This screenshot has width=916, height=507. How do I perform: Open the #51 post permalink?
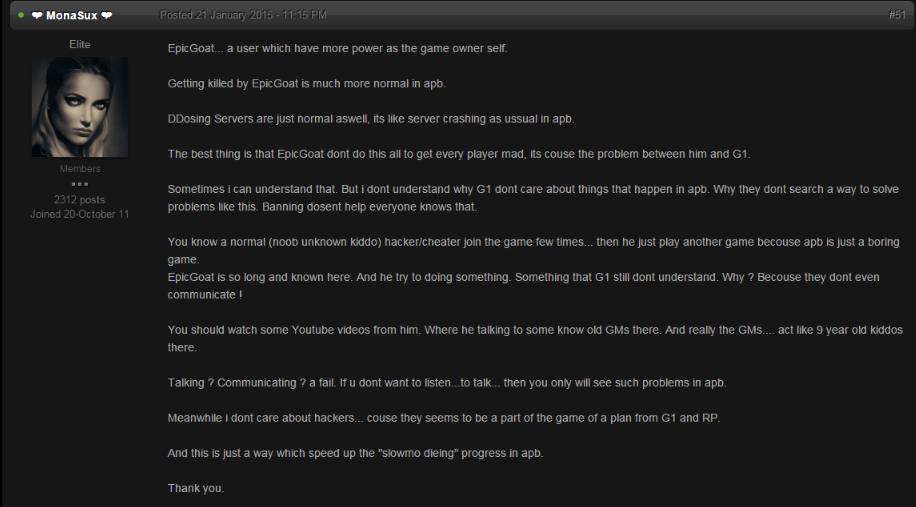click(896, 15)
